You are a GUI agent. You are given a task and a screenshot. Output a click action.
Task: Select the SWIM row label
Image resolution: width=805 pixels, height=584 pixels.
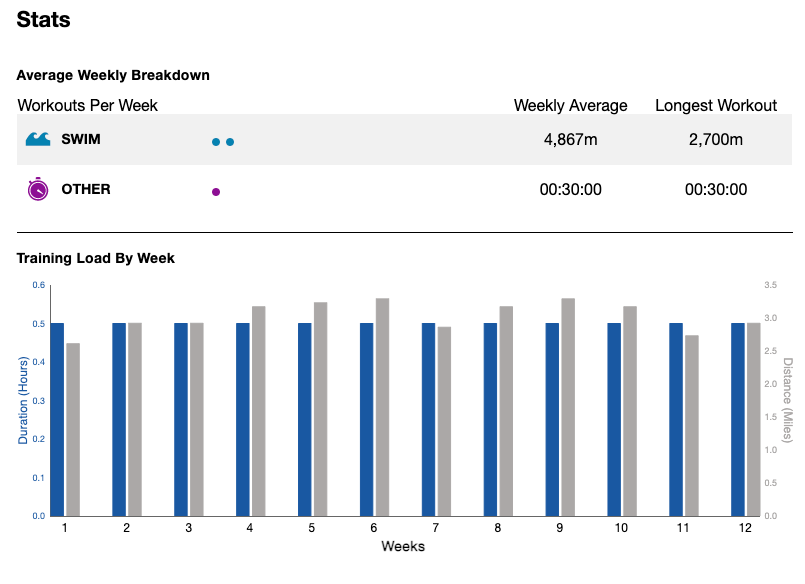tap(81, 140)
